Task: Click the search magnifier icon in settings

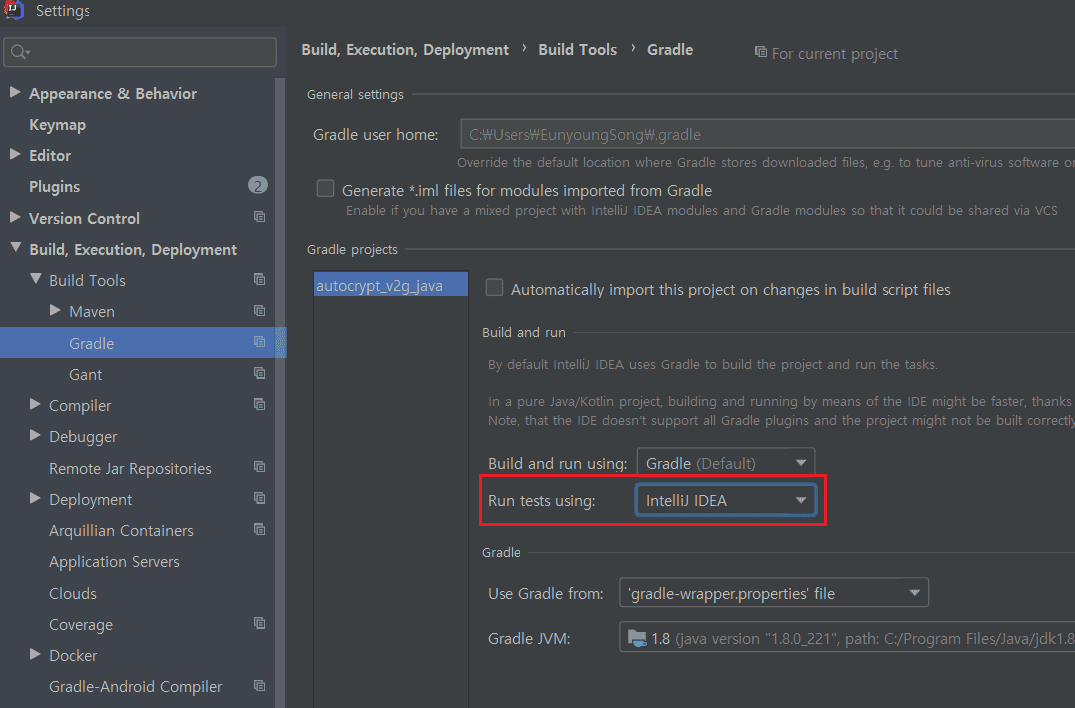Action: click(x=19, y=52)
